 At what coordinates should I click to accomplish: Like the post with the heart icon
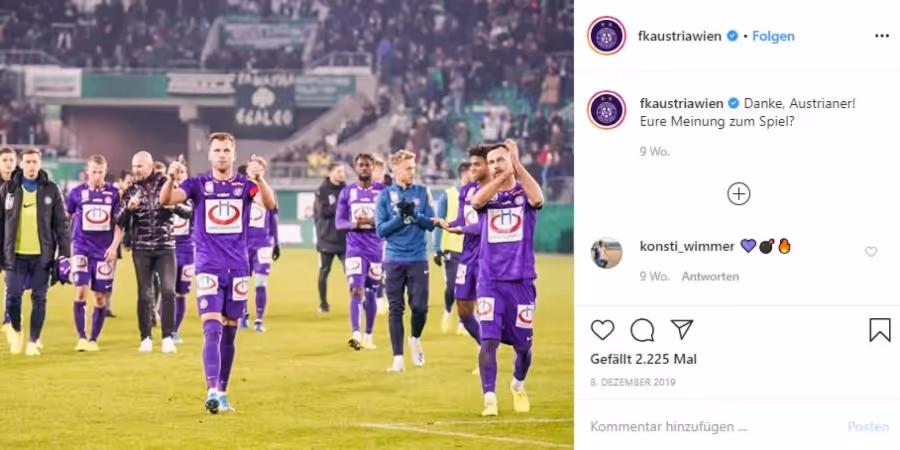click(602, 329)
